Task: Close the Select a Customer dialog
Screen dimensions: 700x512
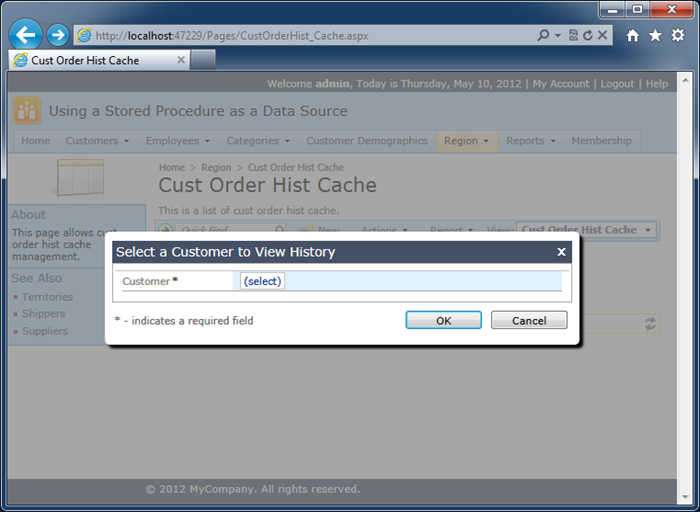Action: 561,252
